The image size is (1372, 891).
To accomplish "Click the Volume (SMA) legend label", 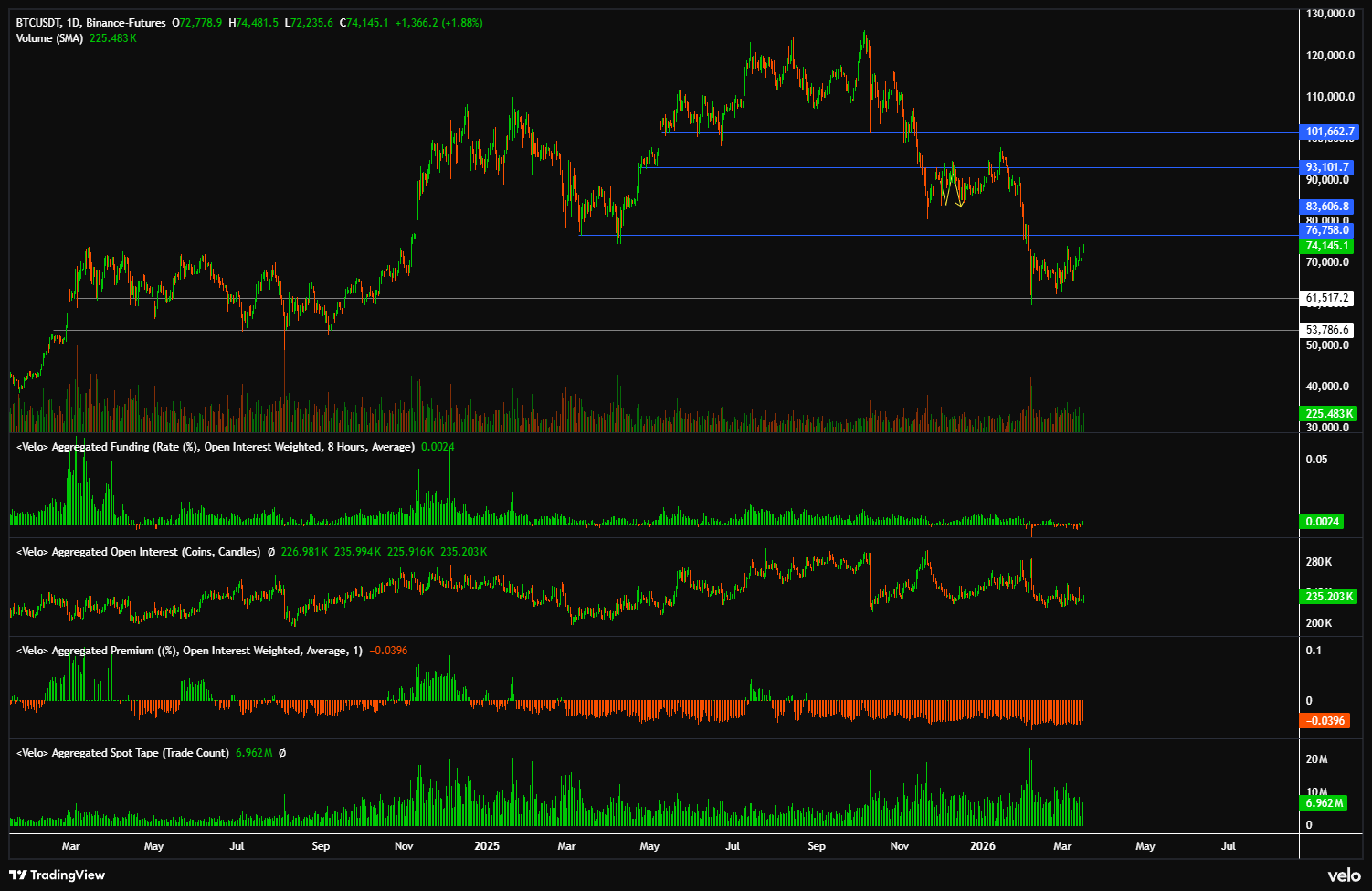I will (x=49, y=38).
